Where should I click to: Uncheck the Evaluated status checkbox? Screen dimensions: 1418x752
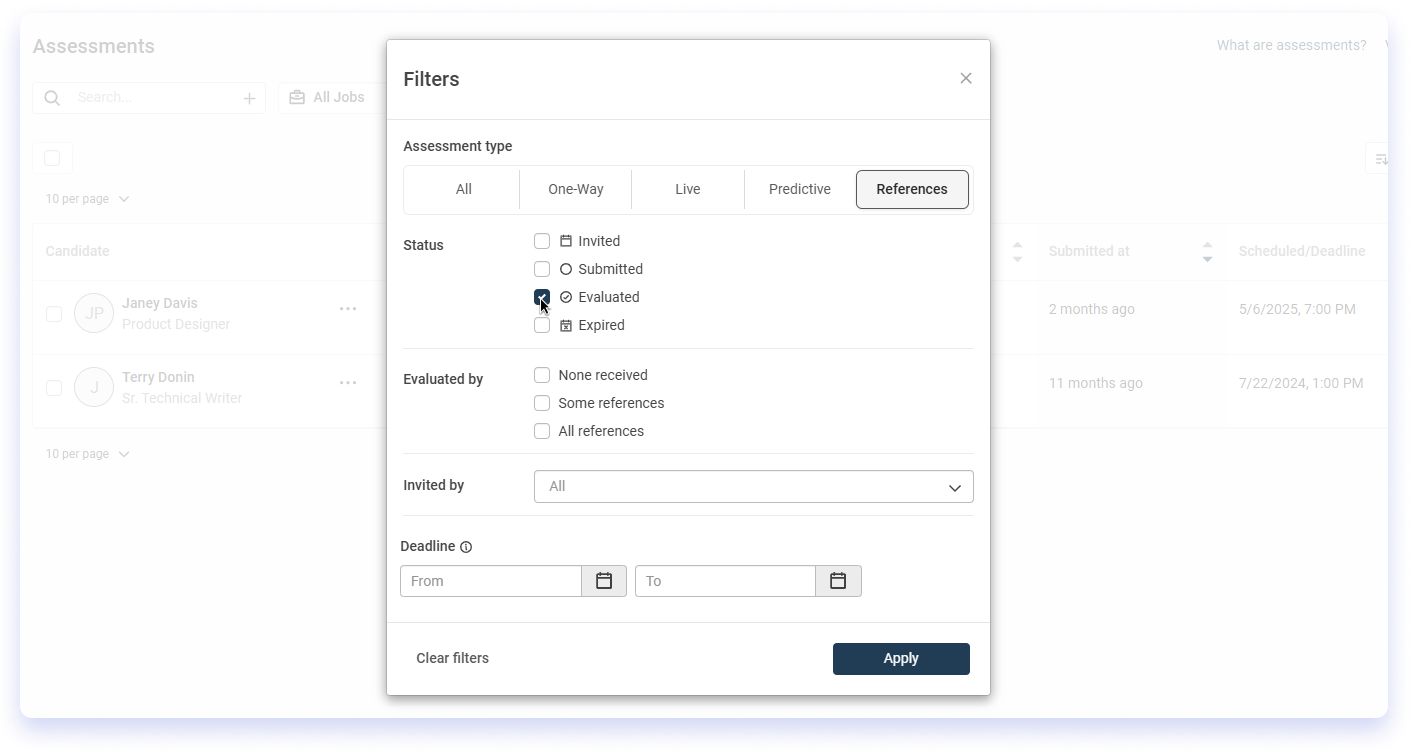click(542, 297)
